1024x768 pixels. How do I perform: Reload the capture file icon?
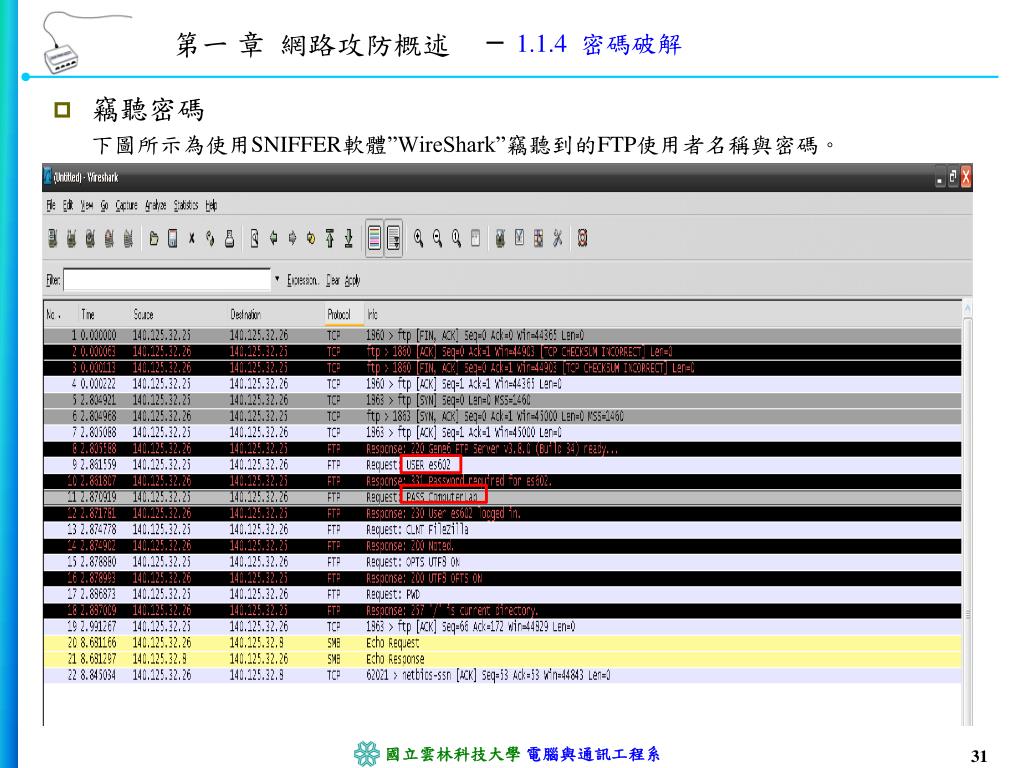point(210,239)
